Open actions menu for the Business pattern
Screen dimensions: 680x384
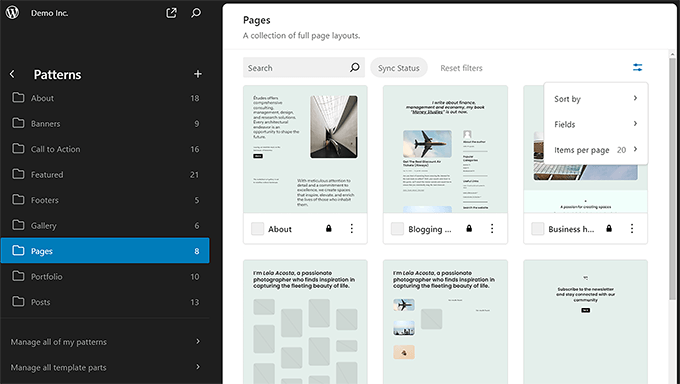632,228
